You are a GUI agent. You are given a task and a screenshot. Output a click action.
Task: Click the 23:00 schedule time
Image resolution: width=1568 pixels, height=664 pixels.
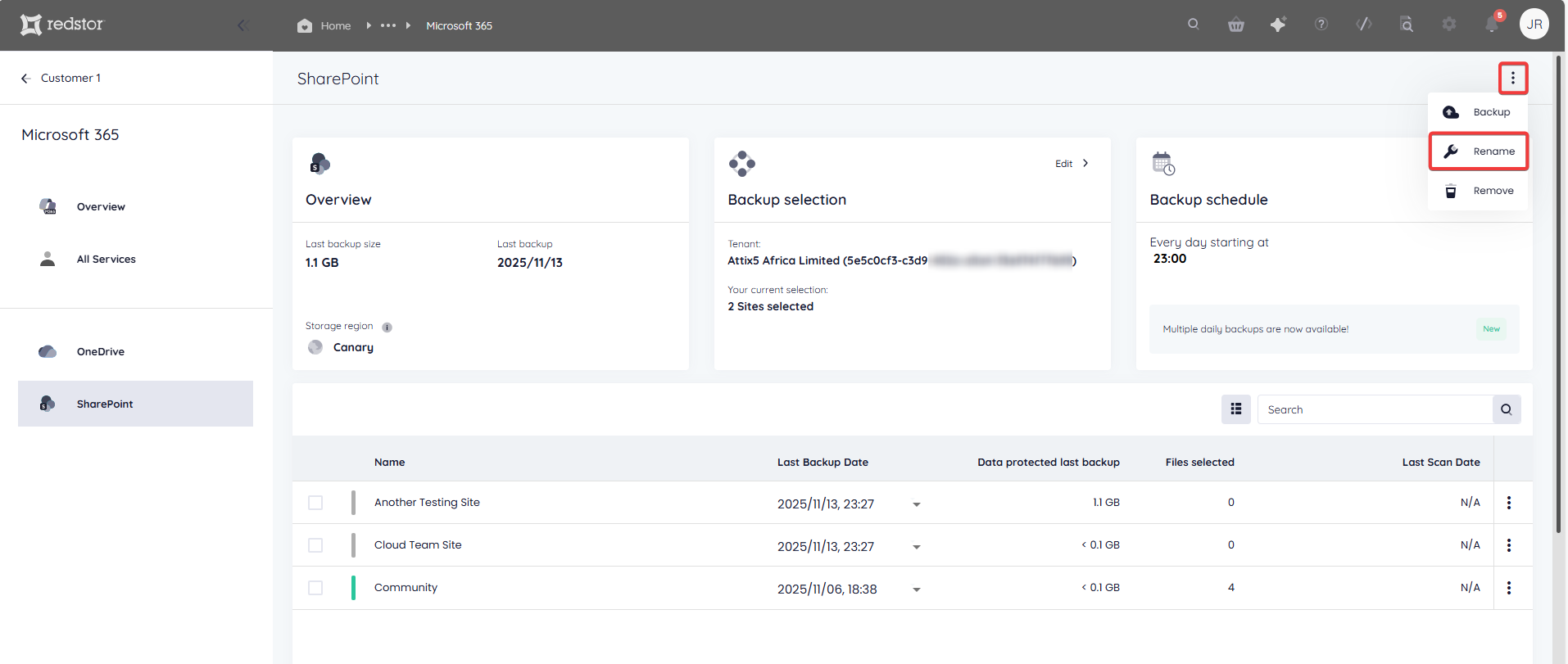(x=1170, y=259)
